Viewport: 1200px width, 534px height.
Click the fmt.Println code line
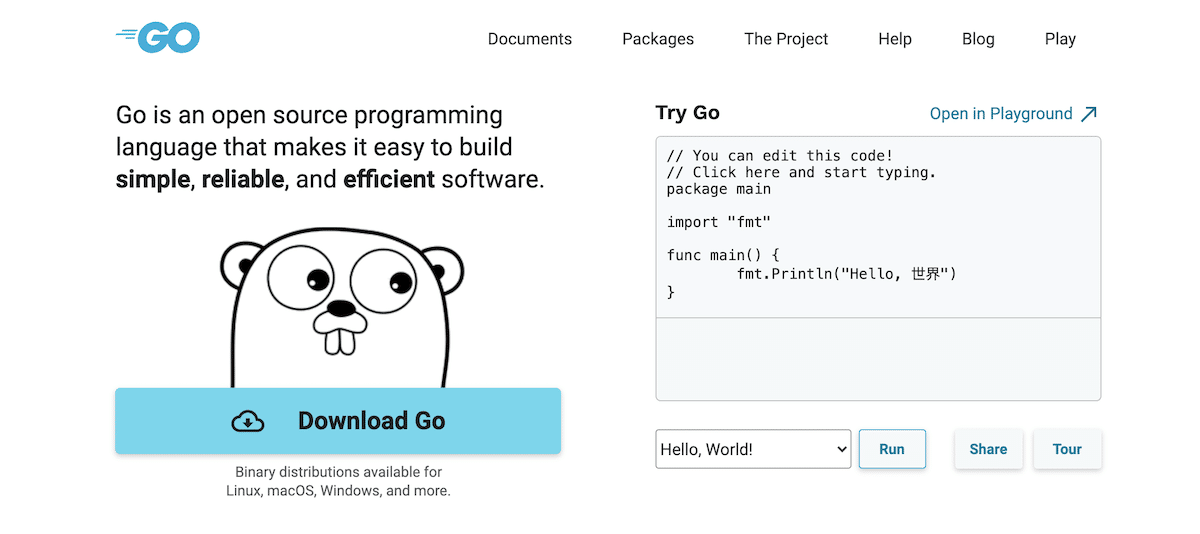tap(847, 274)
